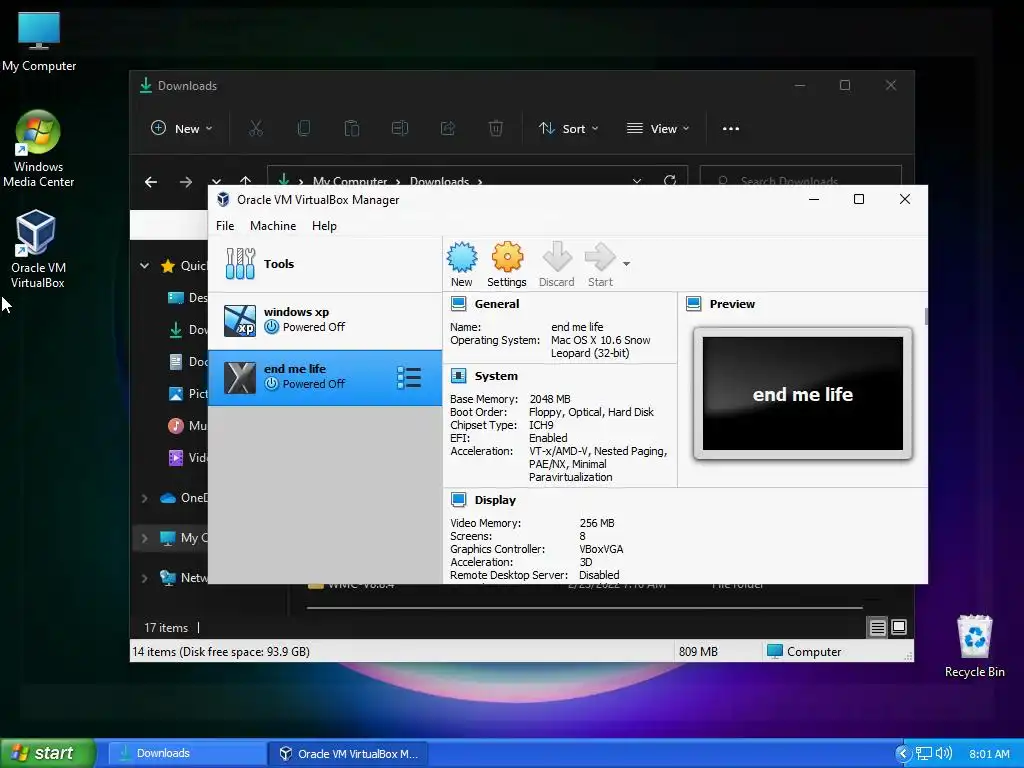
Task: Click the Refresh icon in Downloads address bar
Action: pyautogui.click(x=670, y=180)
